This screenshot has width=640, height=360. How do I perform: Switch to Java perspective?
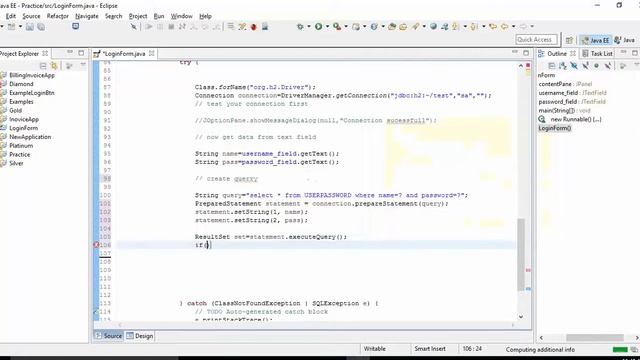point(625,40)
